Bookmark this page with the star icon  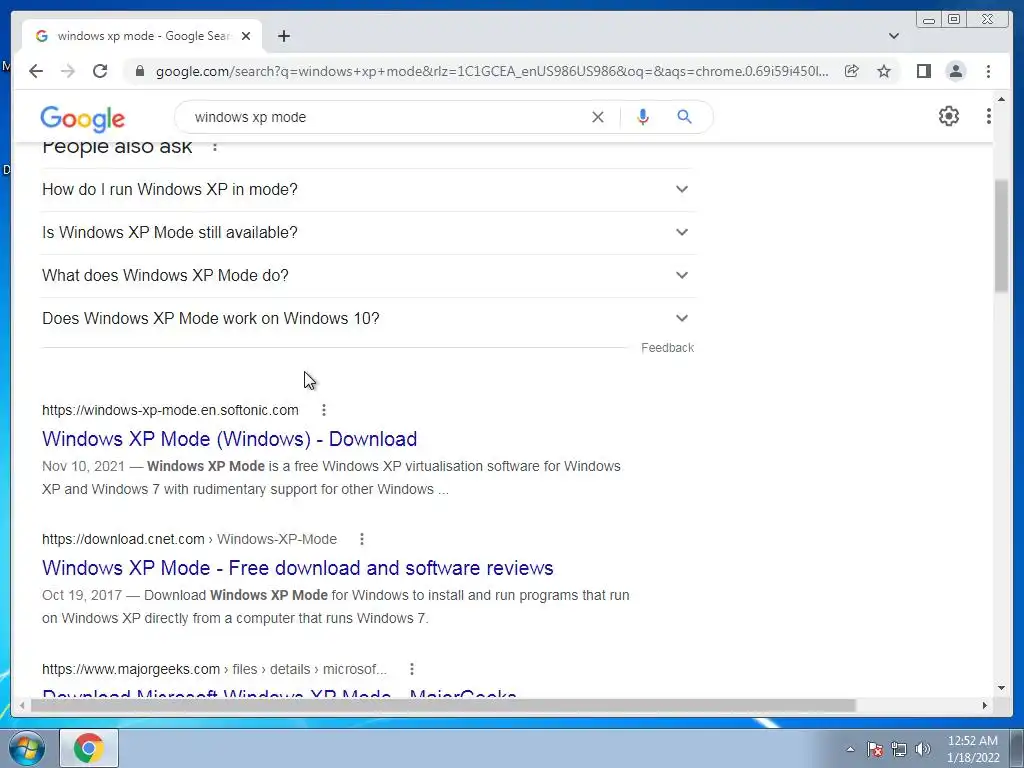pos(884,71)
